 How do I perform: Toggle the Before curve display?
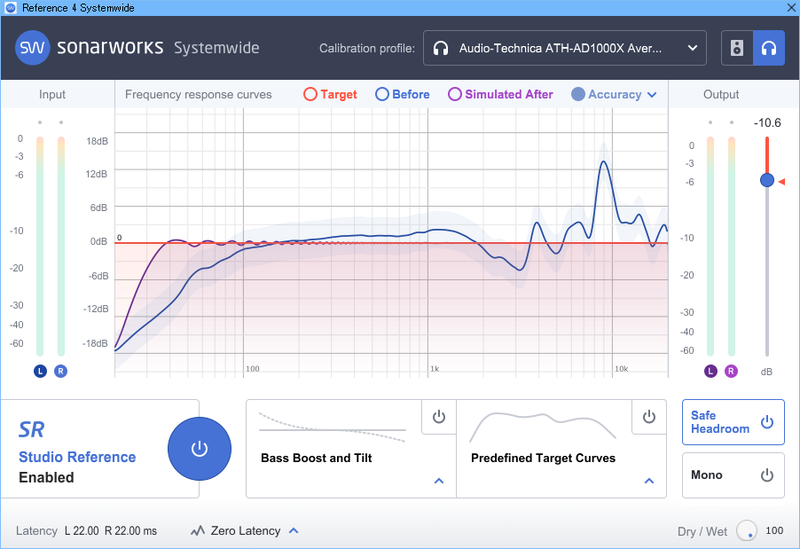click(403, 94)
